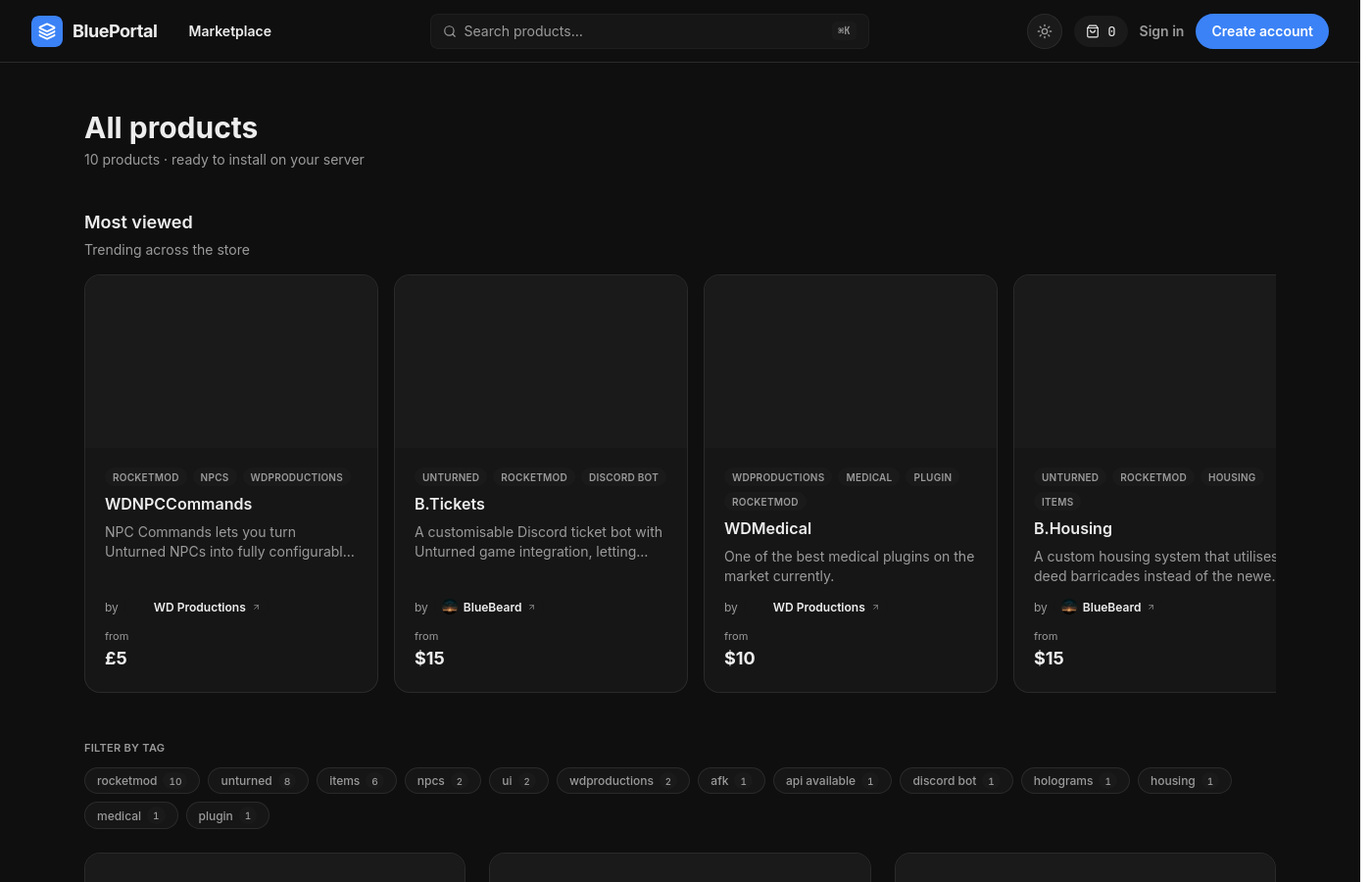Click the $10 price on WDMedical

tap(740, 659)
